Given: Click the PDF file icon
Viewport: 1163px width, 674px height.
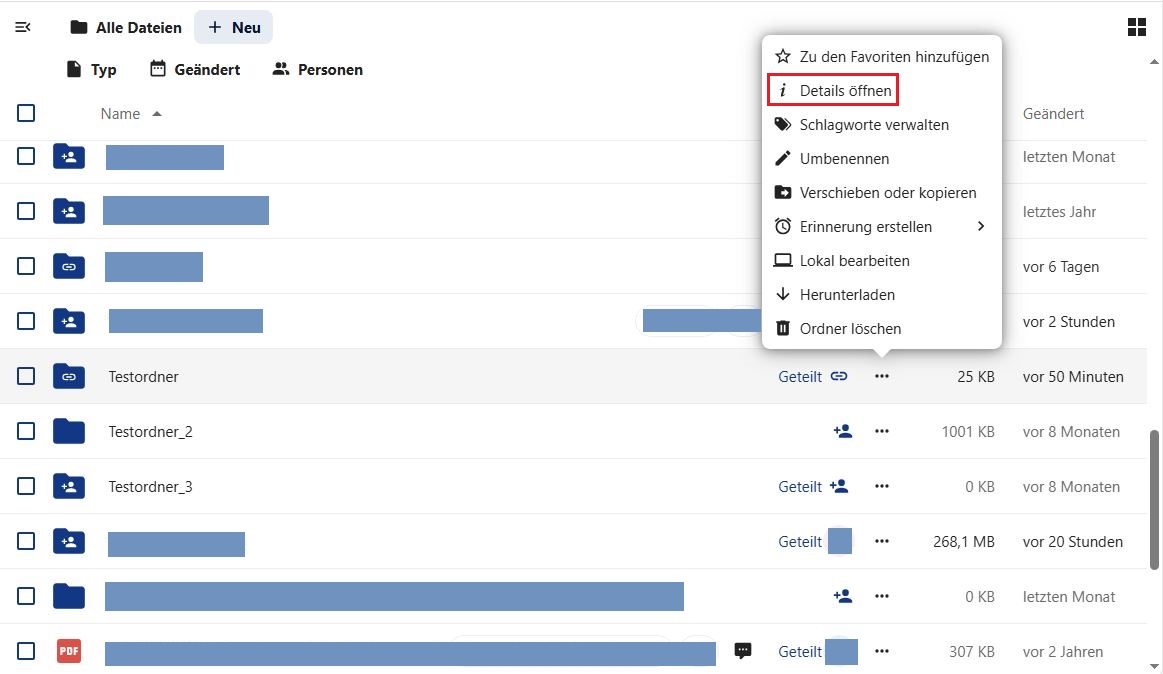Looking at the screenshot, I should pos(68,651).
